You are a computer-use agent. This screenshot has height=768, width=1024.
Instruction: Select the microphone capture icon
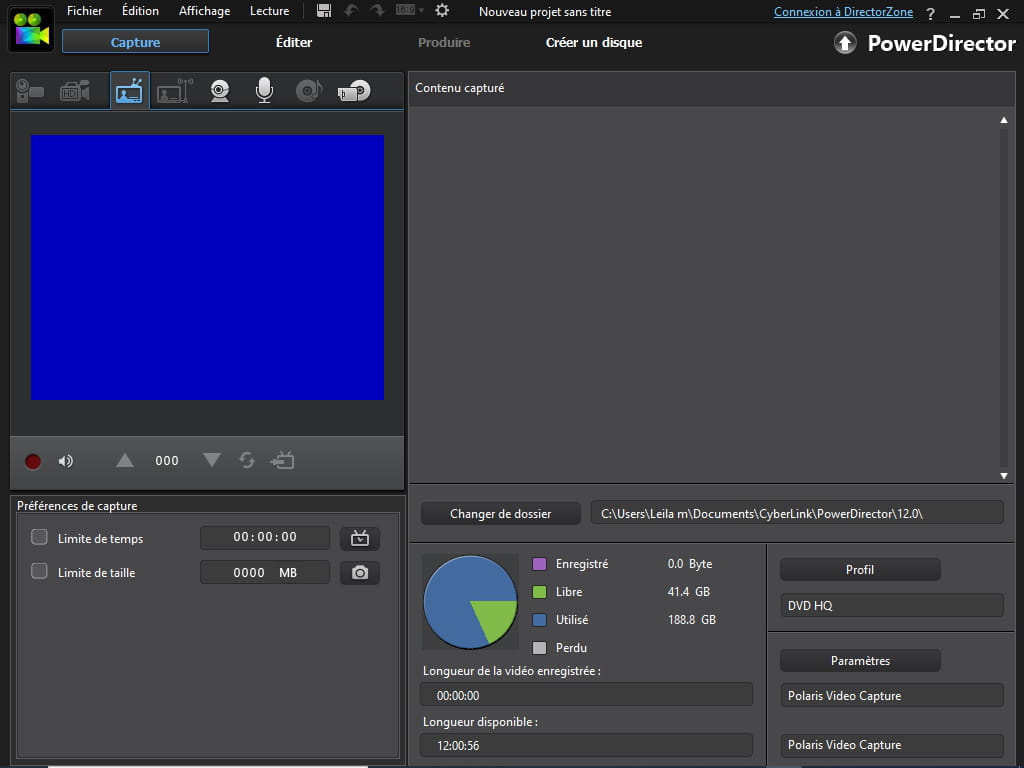click(x=264, y=91)
